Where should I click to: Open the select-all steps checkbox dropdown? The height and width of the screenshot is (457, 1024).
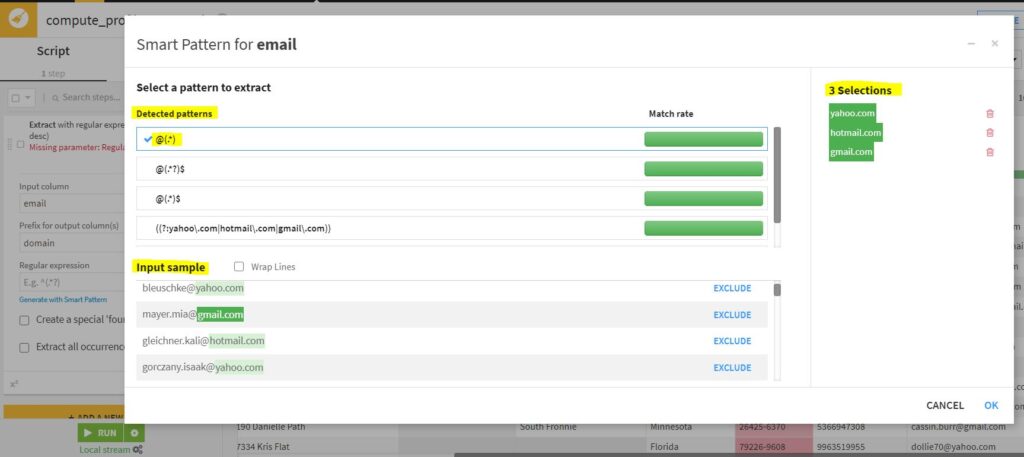tap(21, 98)
